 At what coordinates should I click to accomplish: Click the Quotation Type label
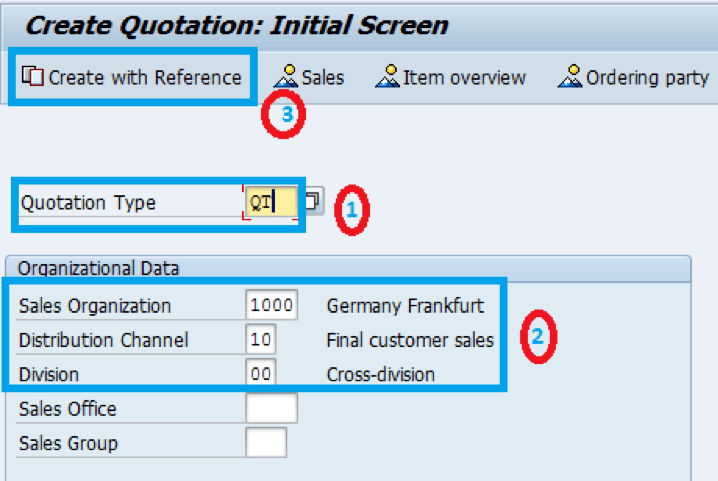click(x=88, y=202)
